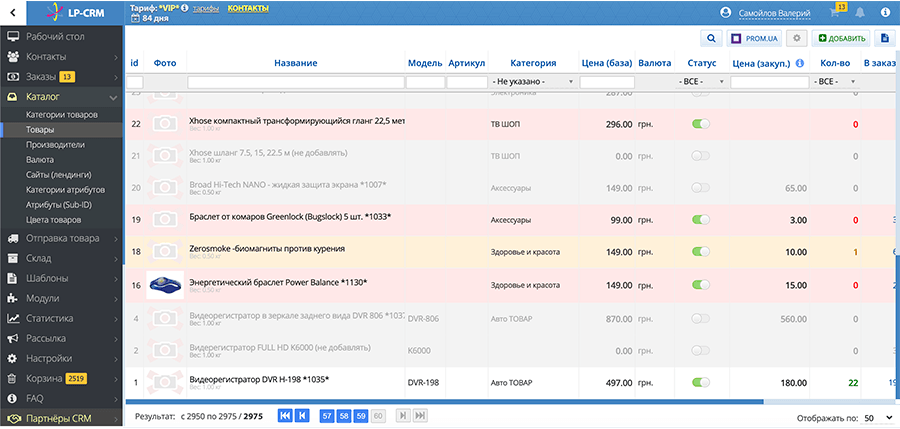Viewport: 900px width, 429px height.
Task: Open Сайты (лендинги) submenu item
Action: [59, 175]
